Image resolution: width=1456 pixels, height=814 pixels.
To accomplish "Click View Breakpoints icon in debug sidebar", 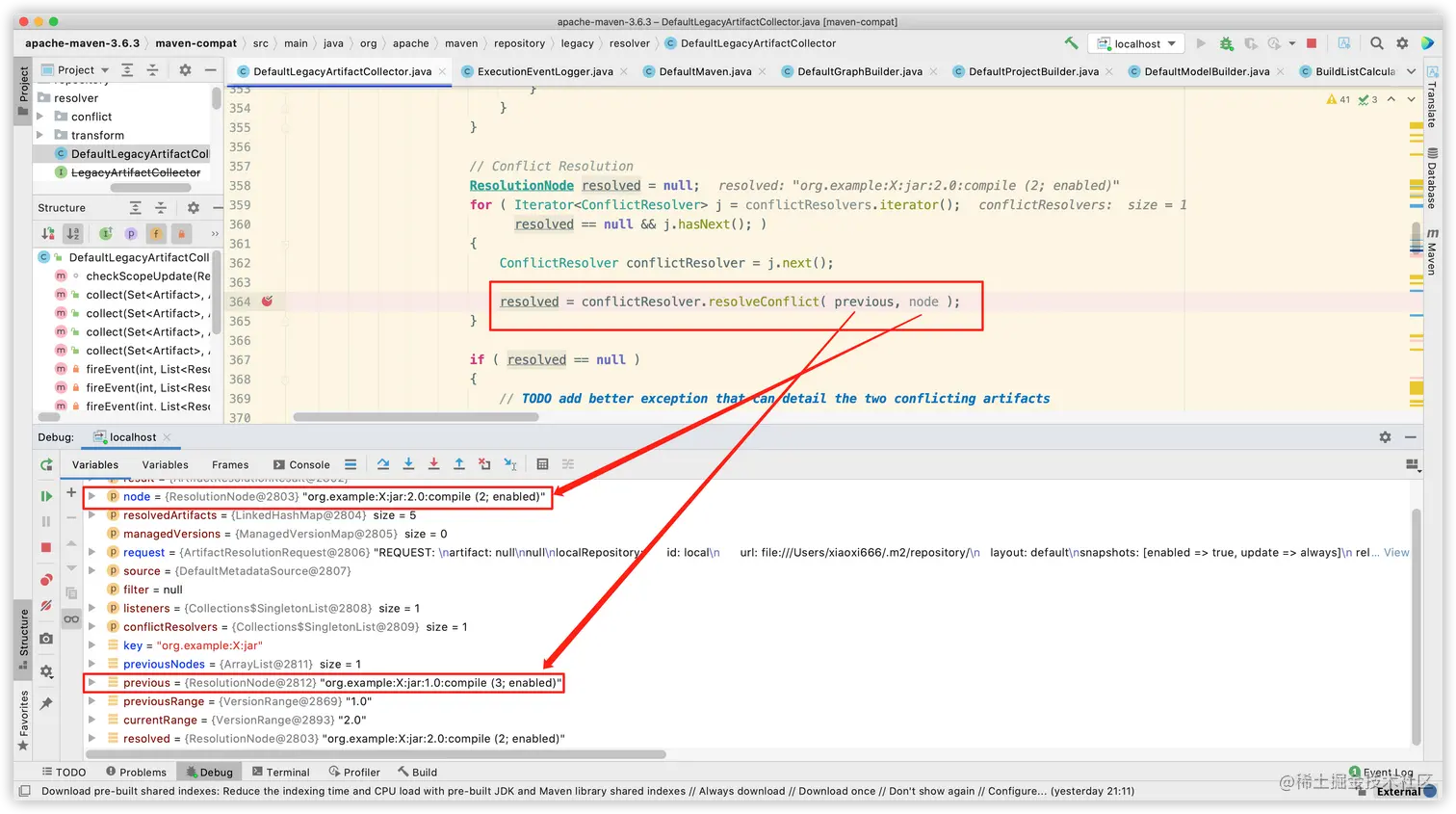I will (46, 580).
